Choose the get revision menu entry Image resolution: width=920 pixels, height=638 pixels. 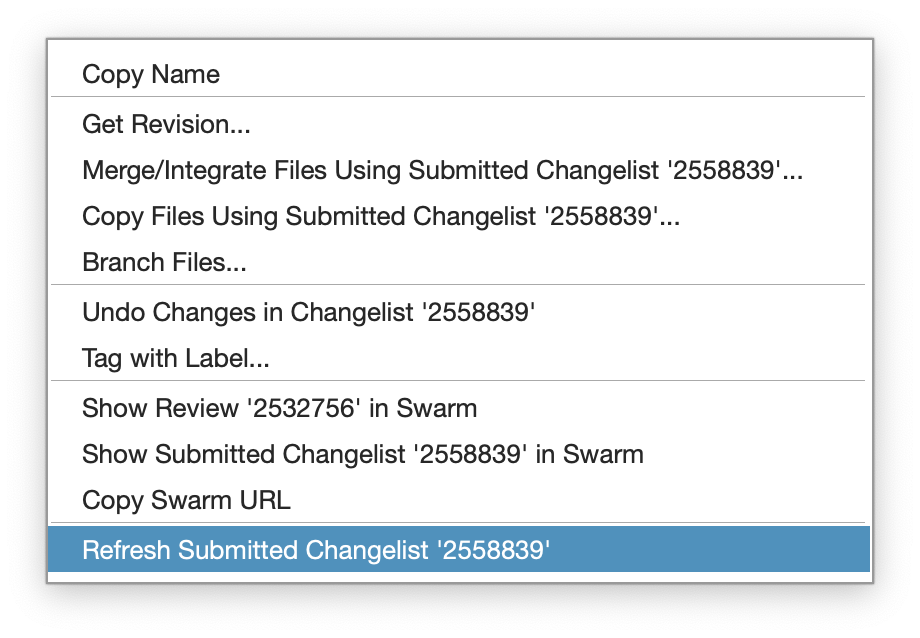point(459,124)
